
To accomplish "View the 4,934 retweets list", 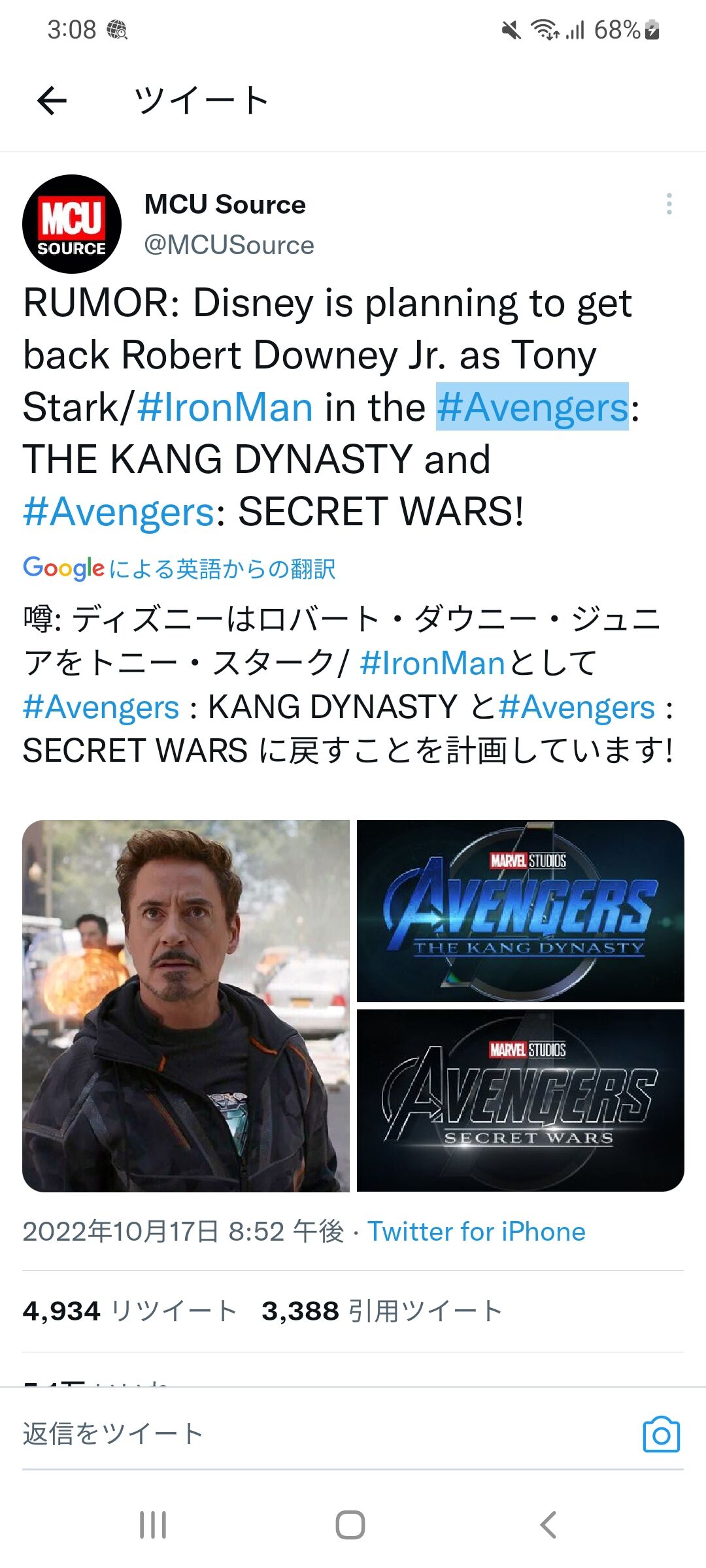I will pos(129,1311).
